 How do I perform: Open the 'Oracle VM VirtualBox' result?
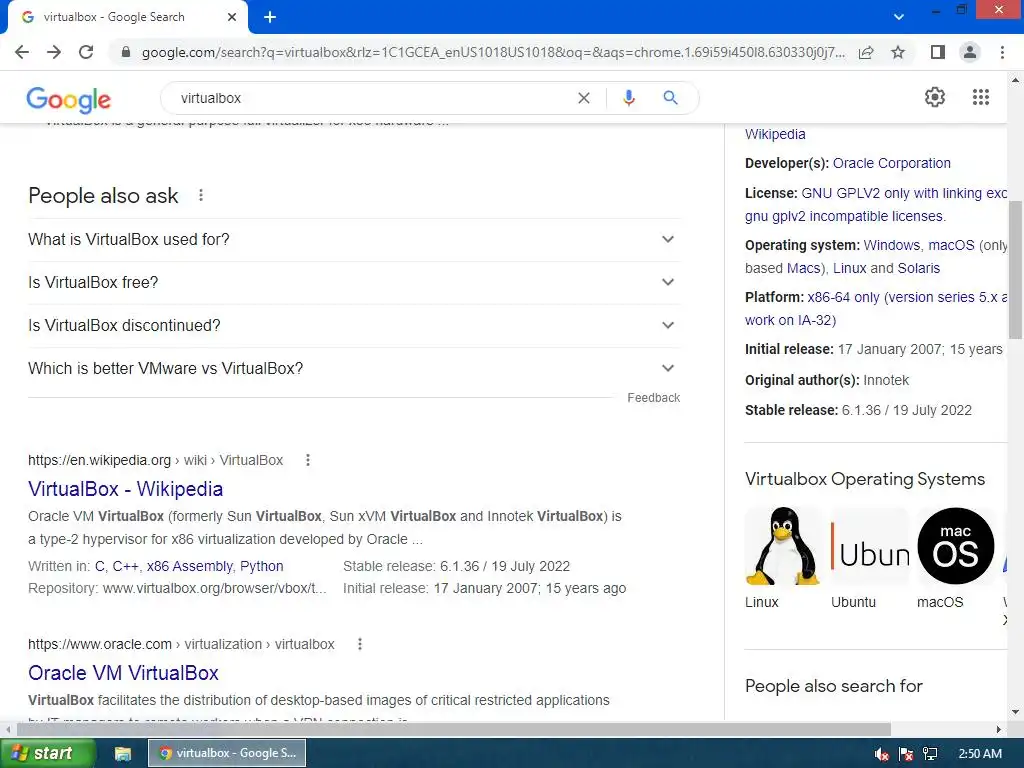click(x=123, y=673)
